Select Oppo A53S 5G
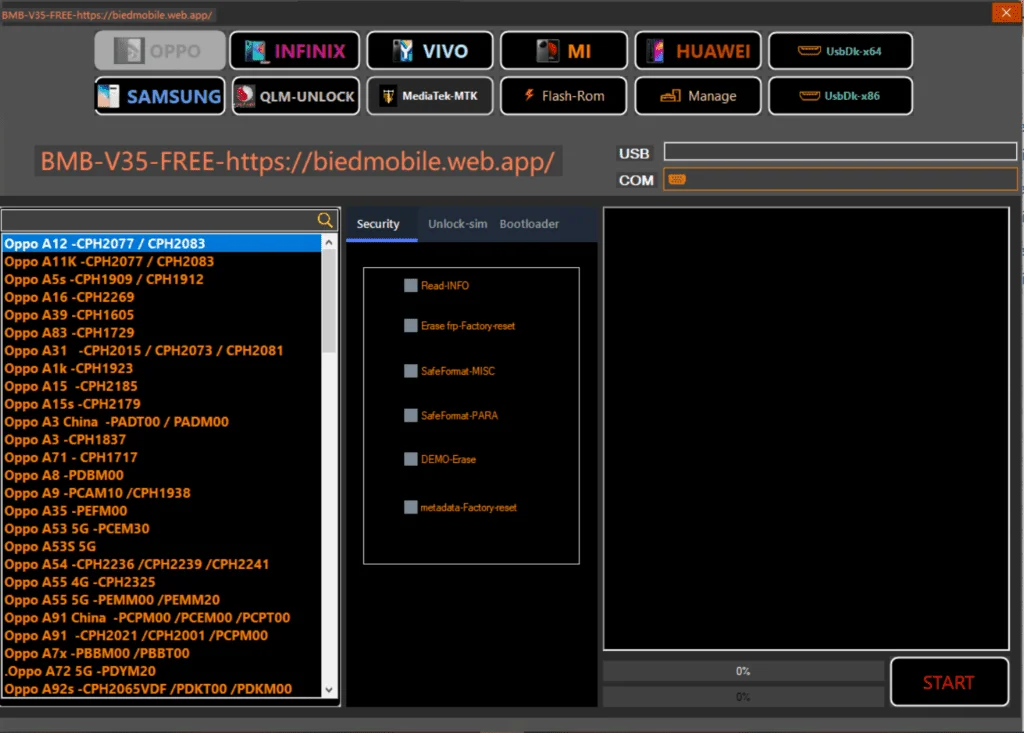 pos(162,547)
